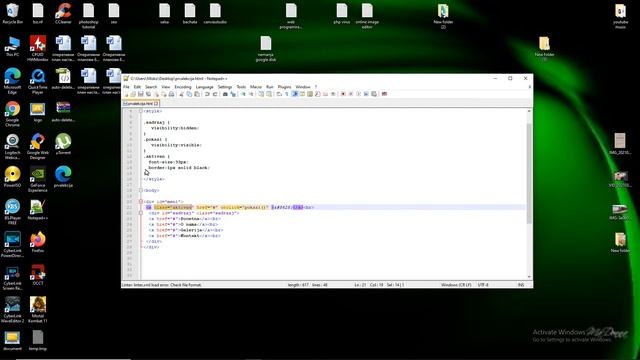
Task: Select the Google Web Designer desktop icon
Action: point(38,147)
